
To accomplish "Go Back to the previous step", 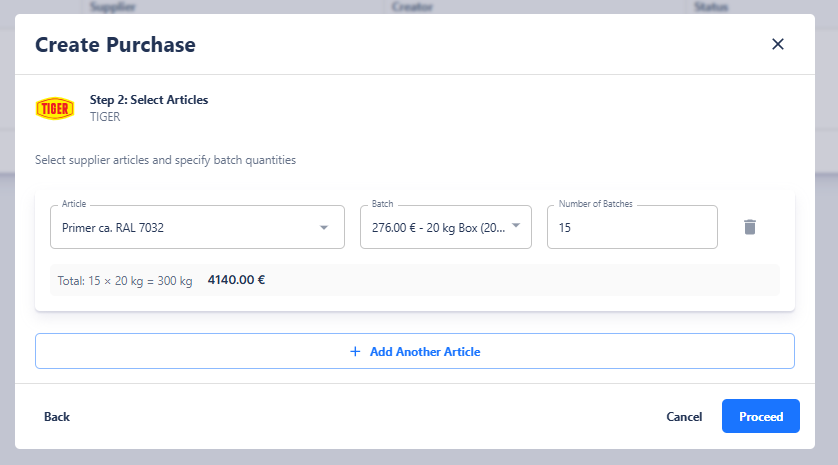I will pos(57,417).
